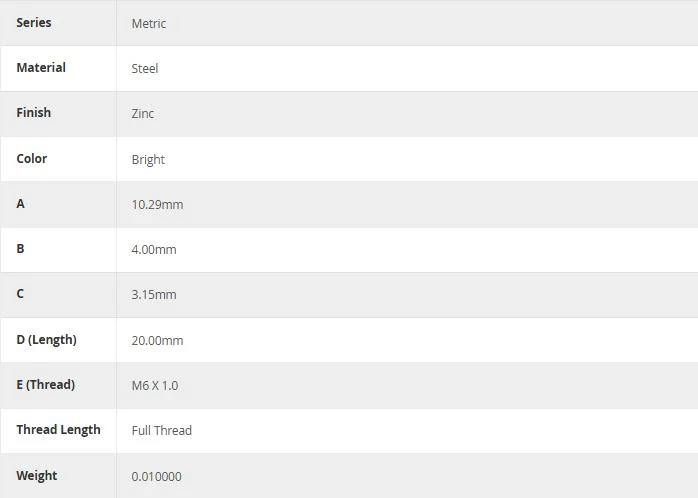Select the 0.010000 weight value
The image size is (698, 498).
tap(157, 477)
